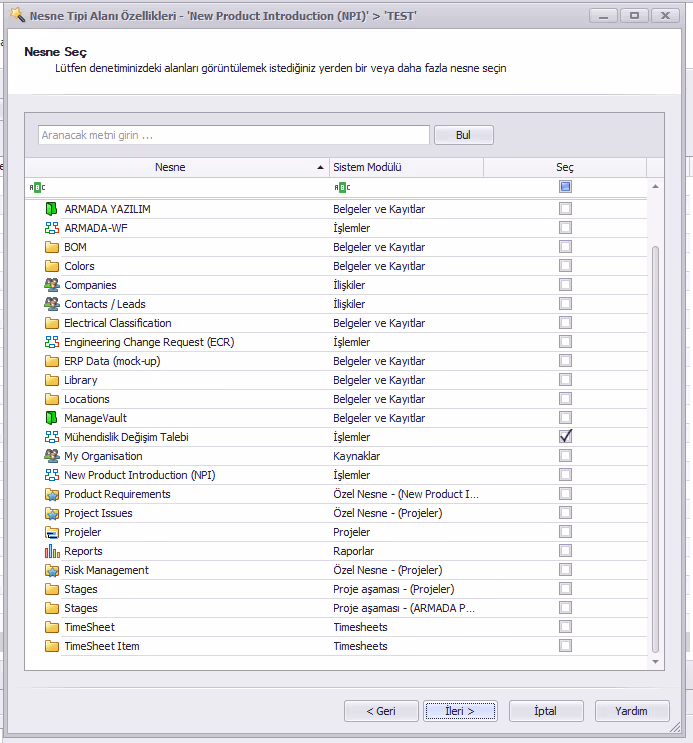Click the green ManageVault icon
The height and width of the screenshot is (743, 693).
click(x=52, y=418)
